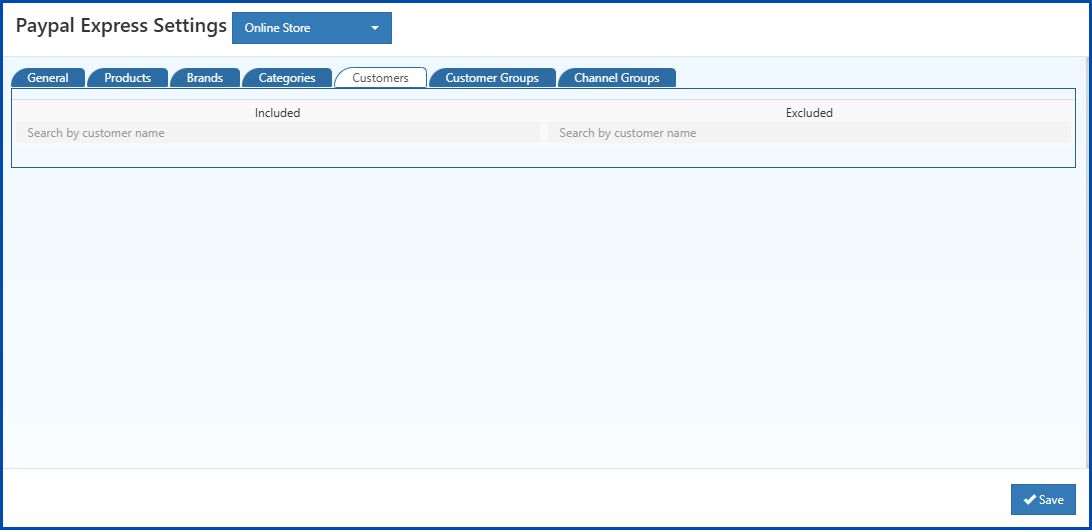Click the Excluded column heading
Viewport: 1092px width, 530px height.
(x=809, y=112)
